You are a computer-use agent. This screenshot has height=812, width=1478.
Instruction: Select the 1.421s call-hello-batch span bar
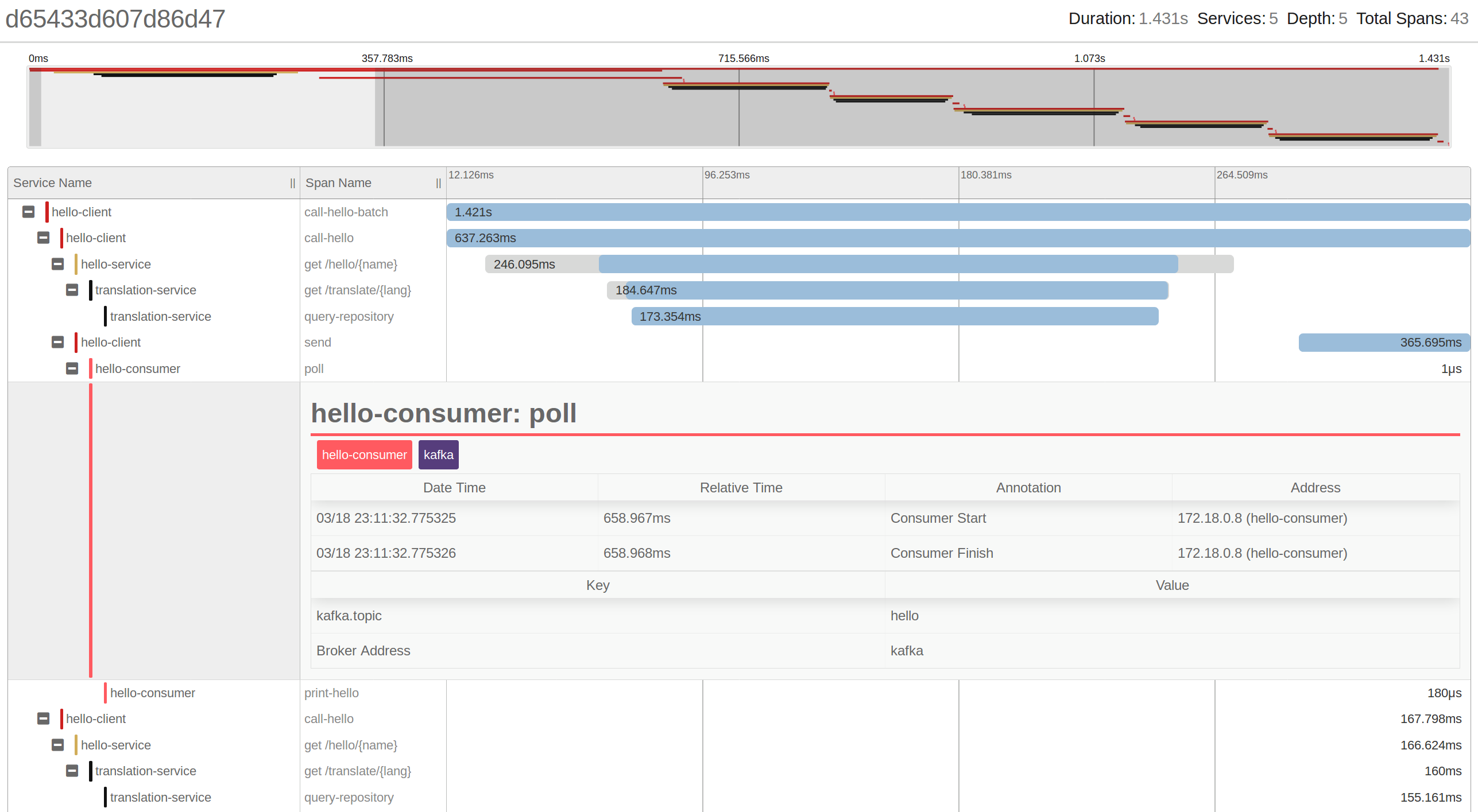958,212
